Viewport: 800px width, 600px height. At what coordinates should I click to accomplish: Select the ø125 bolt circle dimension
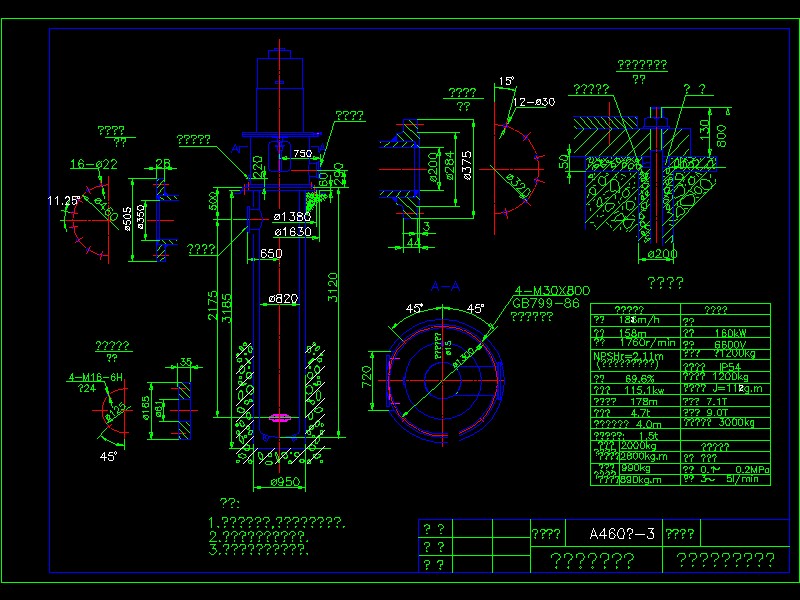pos(117,413)
